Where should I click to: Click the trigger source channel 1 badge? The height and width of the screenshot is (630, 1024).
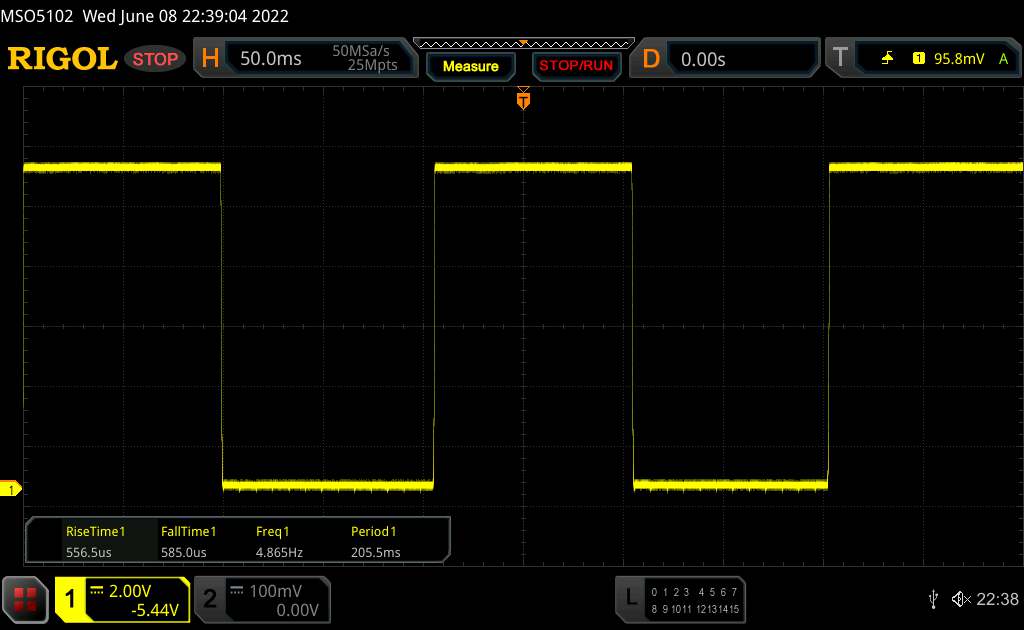point(919,59)
